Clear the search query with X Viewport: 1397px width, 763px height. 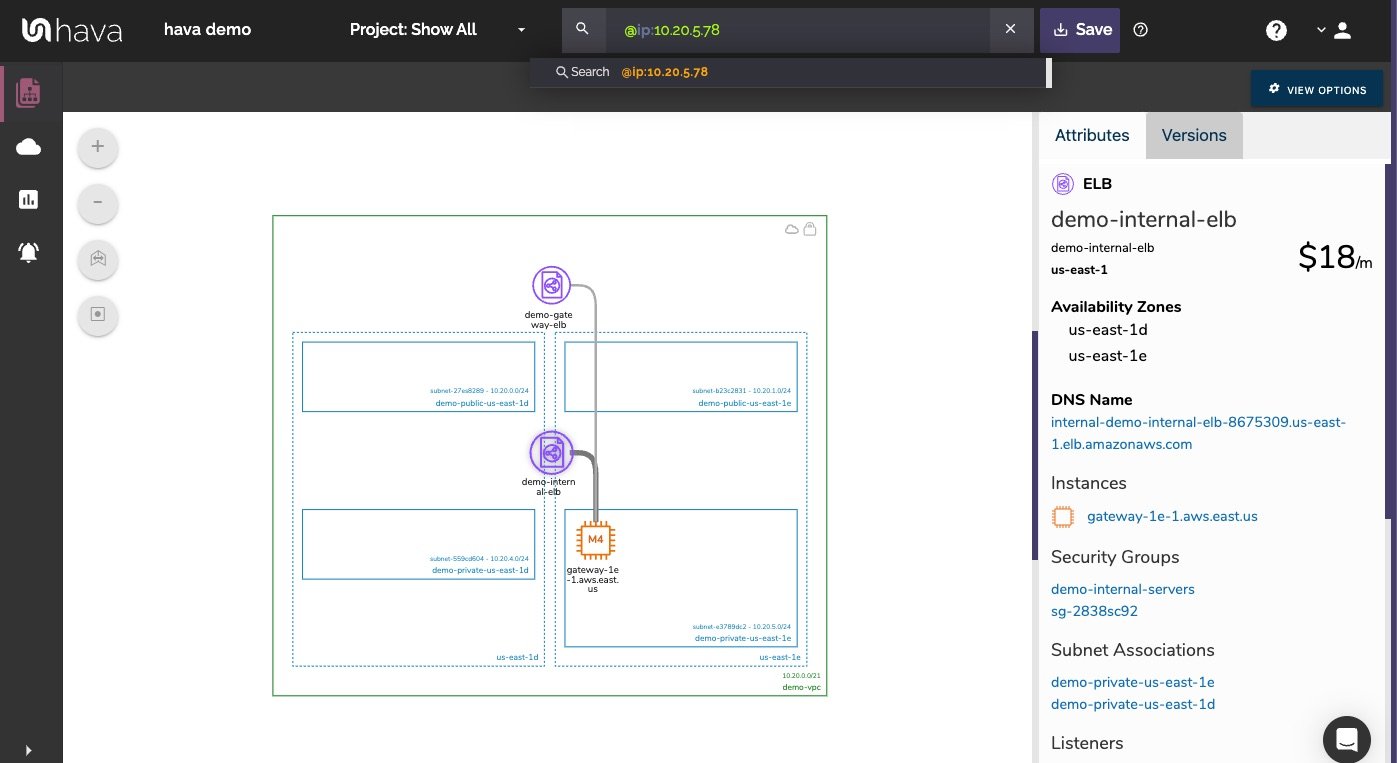[1011, 30]
